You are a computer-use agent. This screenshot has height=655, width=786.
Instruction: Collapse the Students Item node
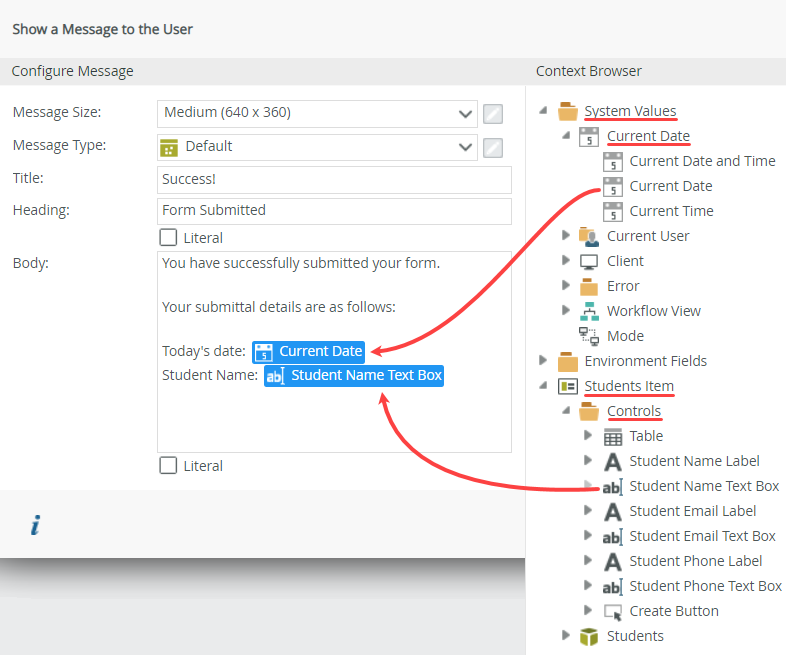[x=543, y=385]
